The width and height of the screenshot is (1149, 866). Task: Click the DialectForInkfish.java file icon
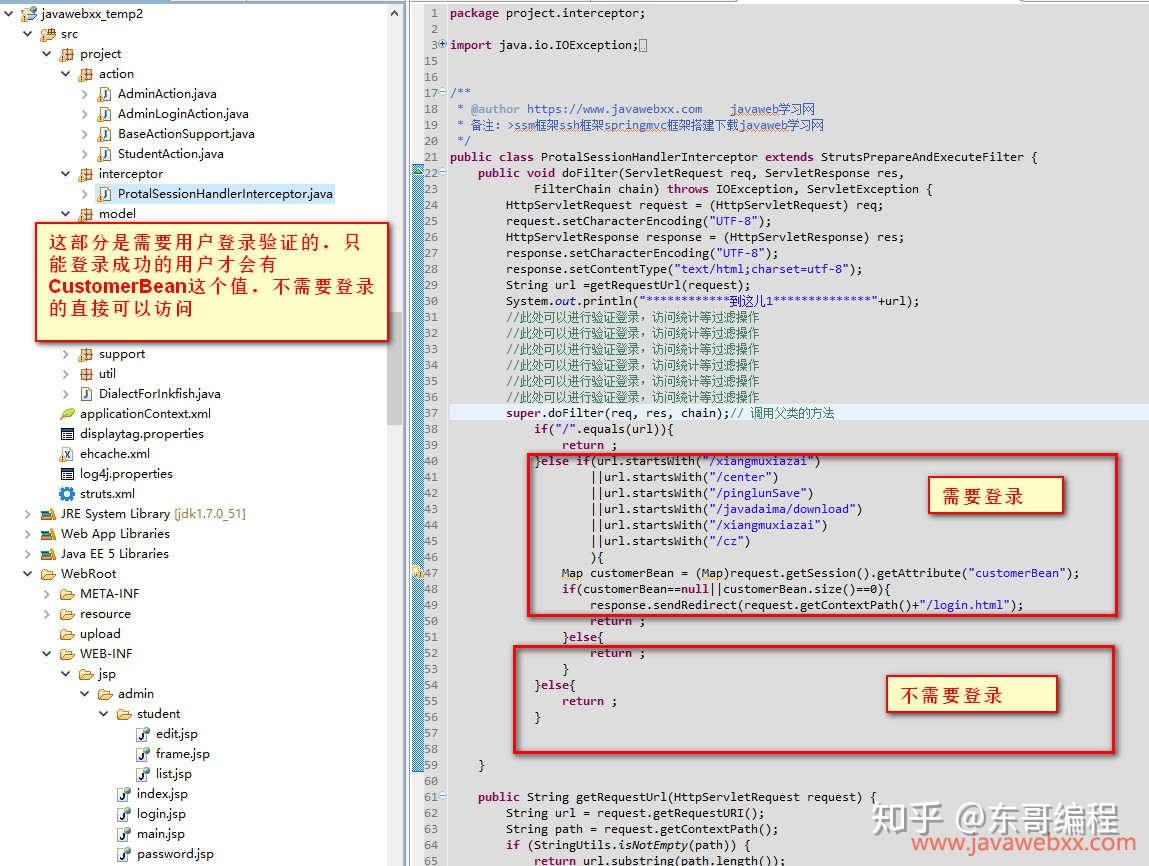point(86,393)
